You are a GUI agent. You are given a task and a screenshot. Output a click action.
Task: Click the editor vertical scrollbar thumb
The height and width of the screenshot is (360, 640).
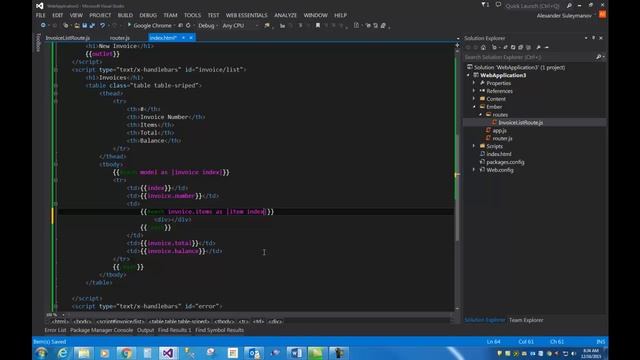[x=457, y=188]
